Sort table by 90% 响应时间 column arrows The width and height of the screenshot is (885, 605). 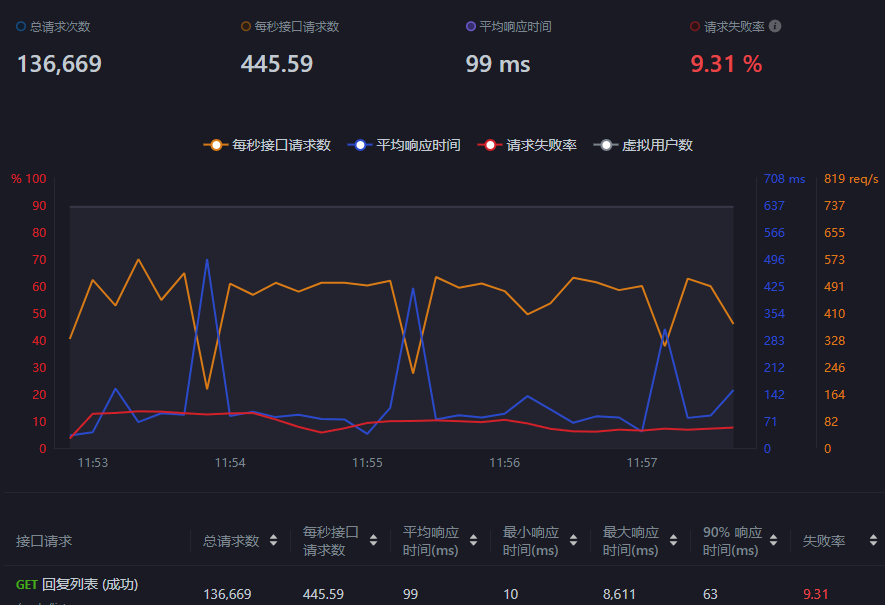pyautogui.click(x=773, y=541)
